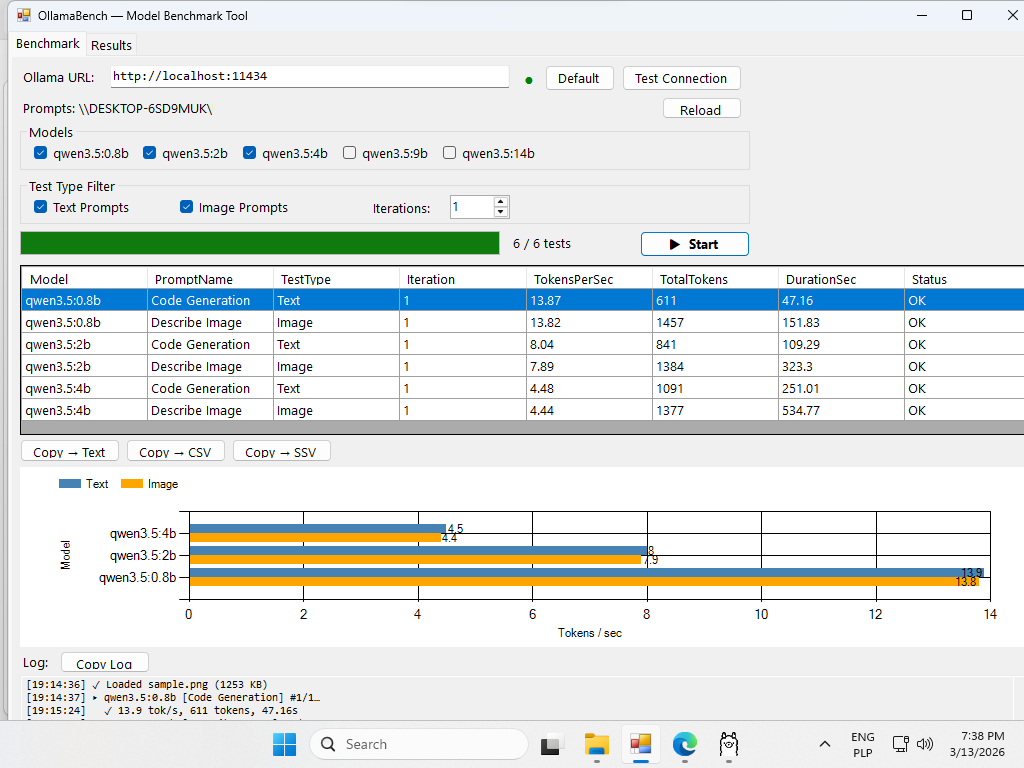Open the Ollama llama taskbar icon

[x=728, y=744]
